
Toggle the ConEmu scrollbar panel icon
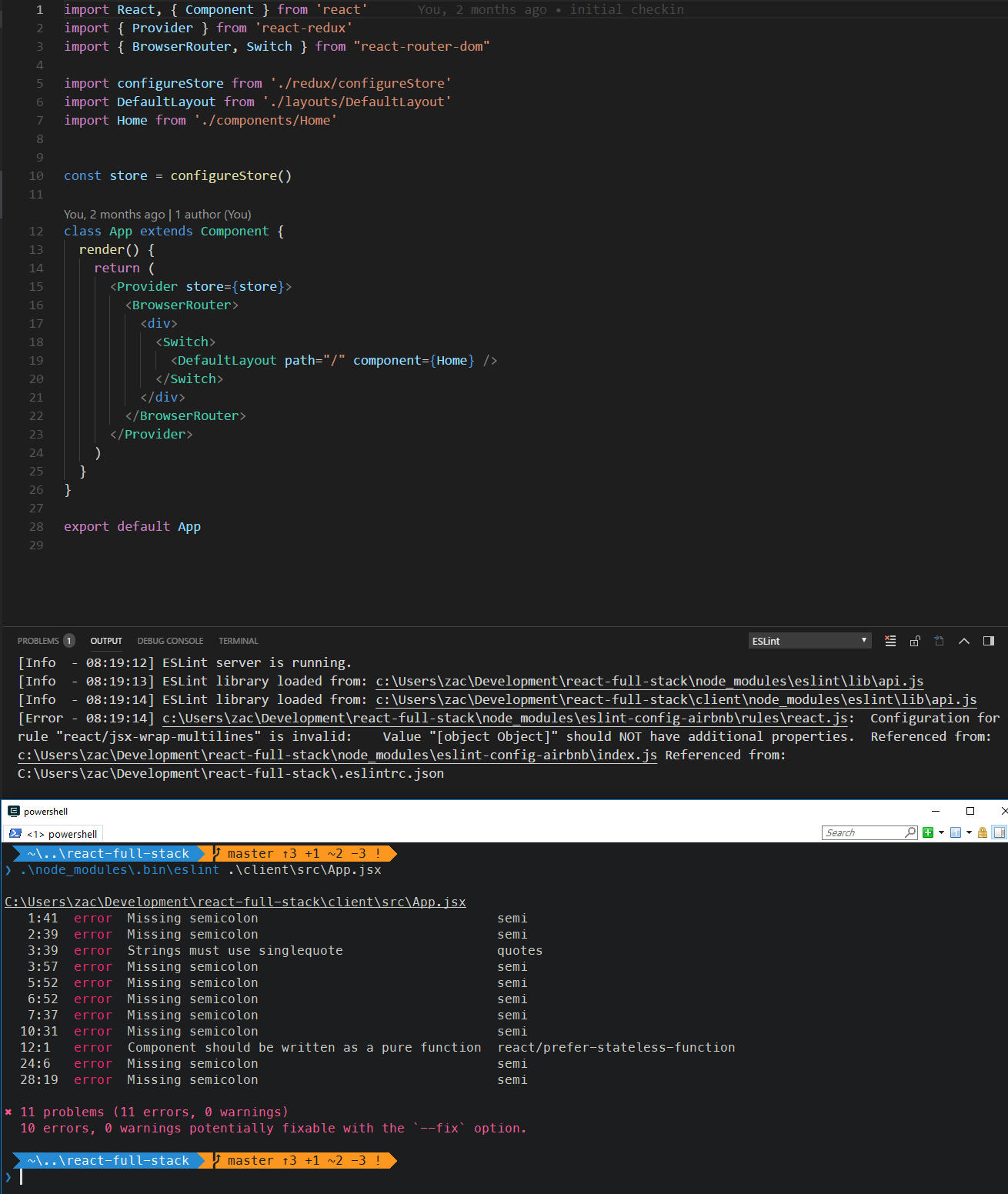[x=1000, y=832]
